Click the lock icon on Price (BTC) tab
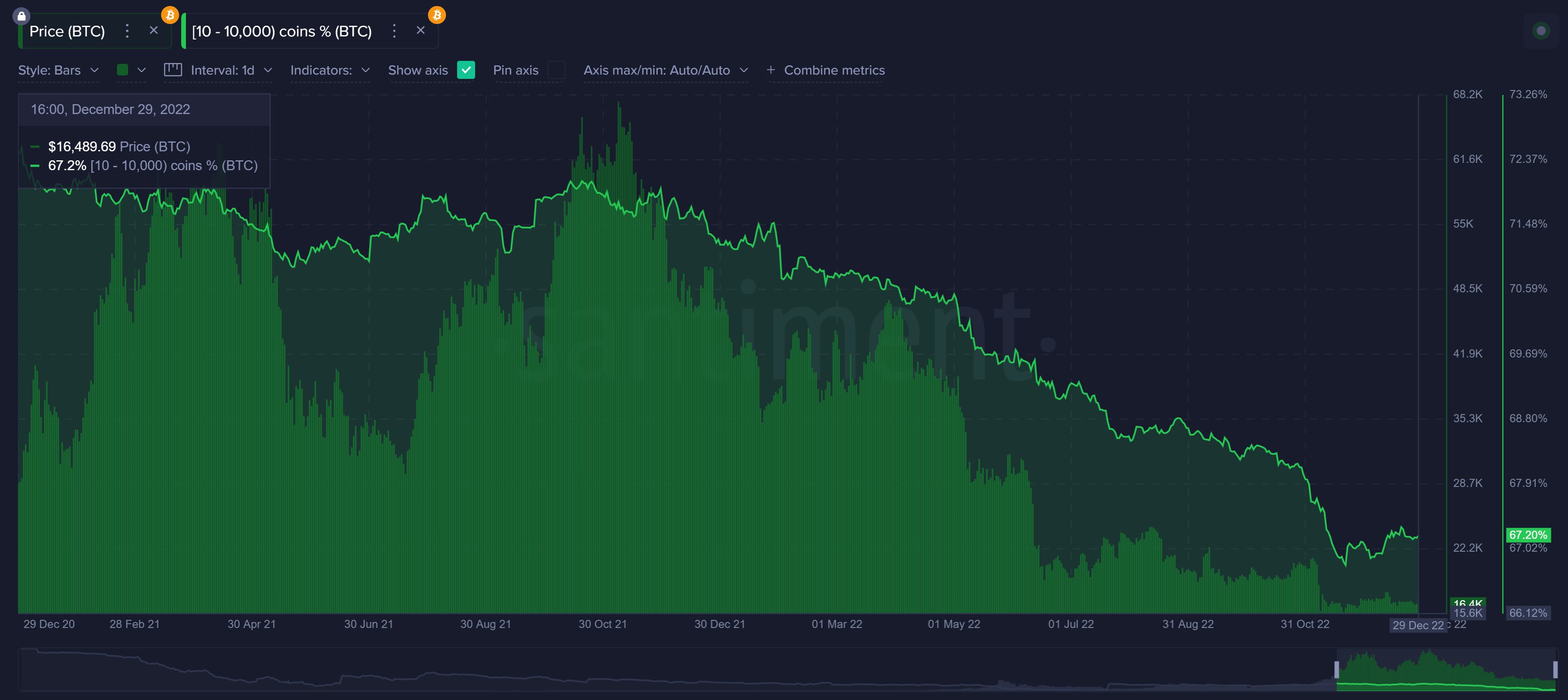This screenshot has width=1568, height=700. coord(21,16)
